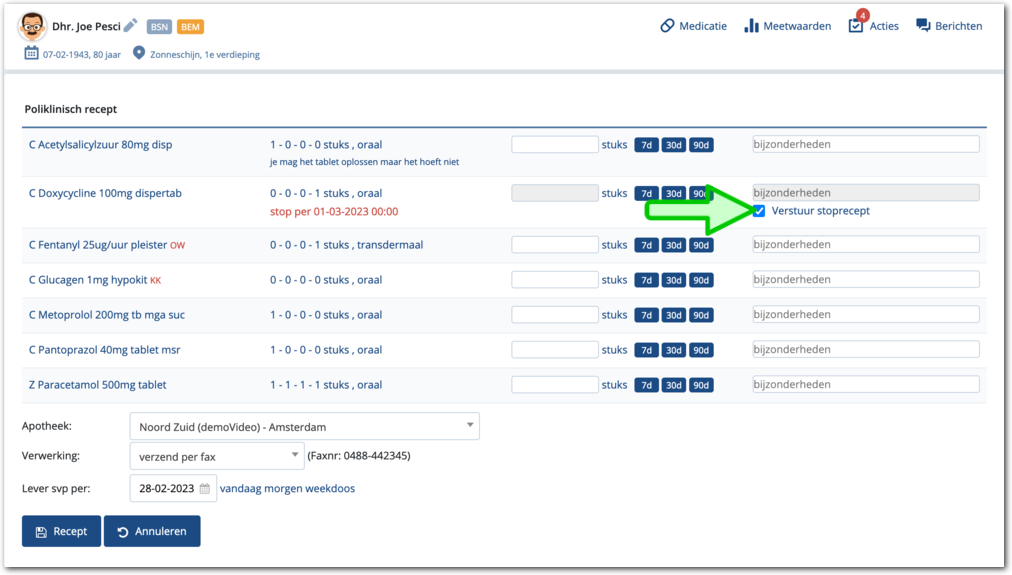The image size is (1012, 575).
Task: Click the weekdoos delivery link
Action: pyautogui.click(x=333, y=489)
